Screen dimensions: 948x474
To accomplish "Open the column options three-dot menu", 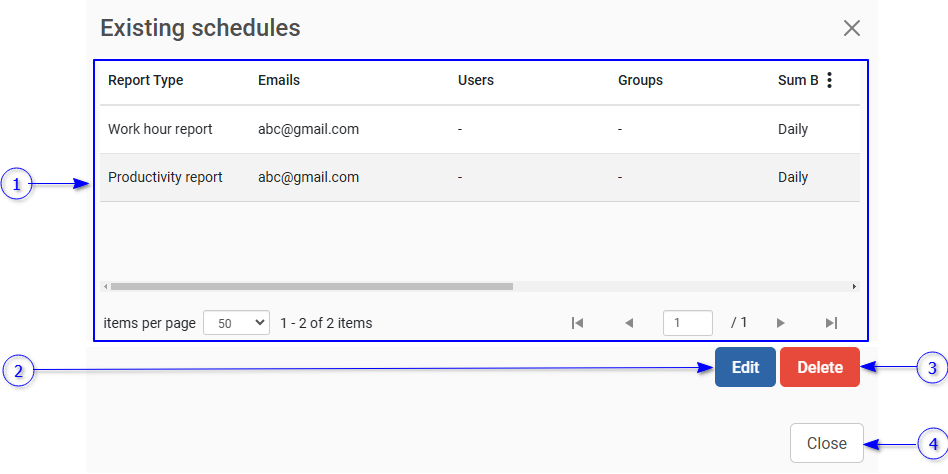I will [x=829, y=81].
